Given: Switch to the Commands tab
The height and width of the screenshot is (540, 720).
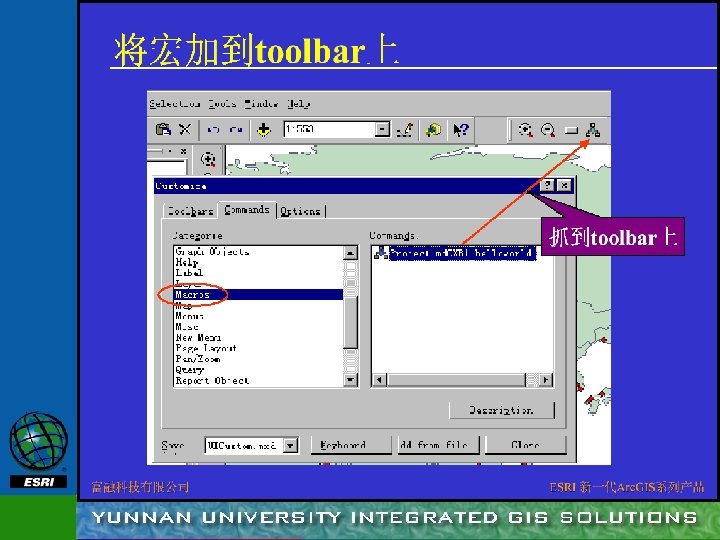Looking at the screenshot, I should (247, 210).
